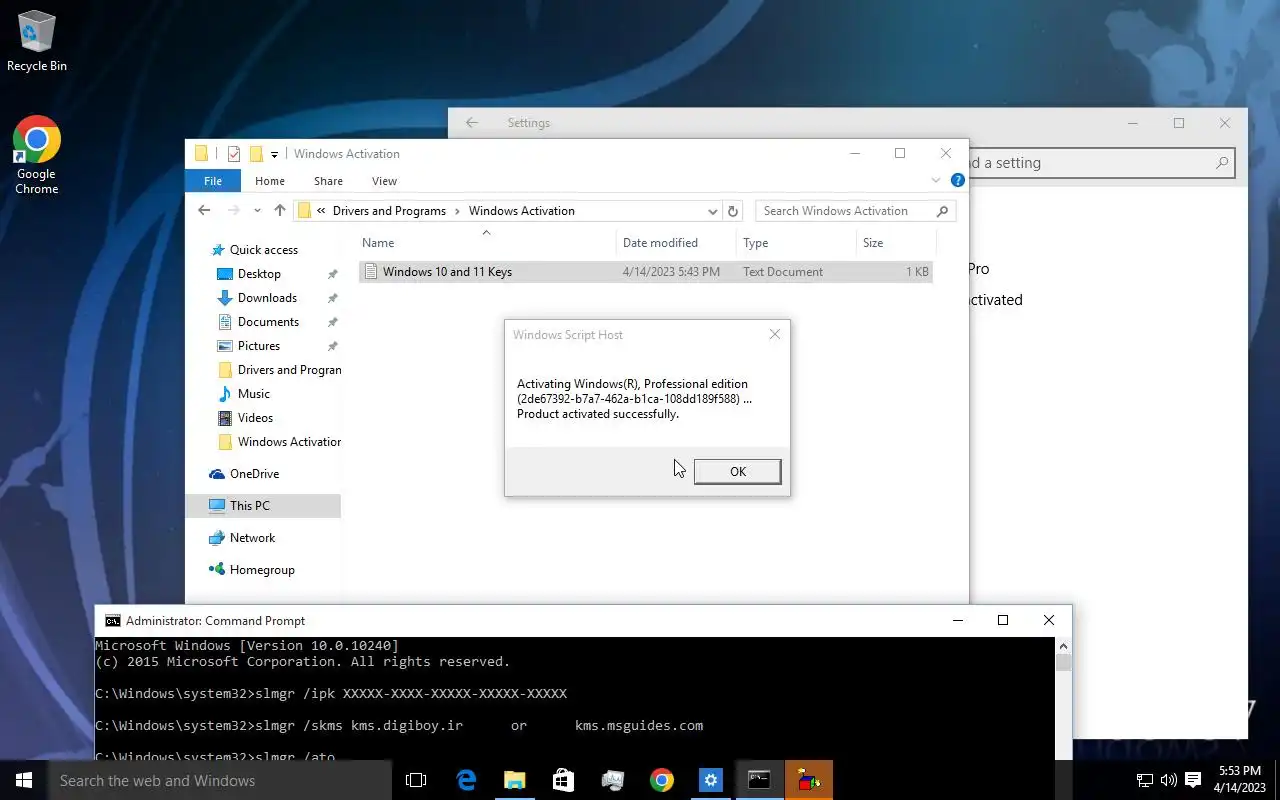
Task: Sort files by Date modified column
Action: (677, 243)
